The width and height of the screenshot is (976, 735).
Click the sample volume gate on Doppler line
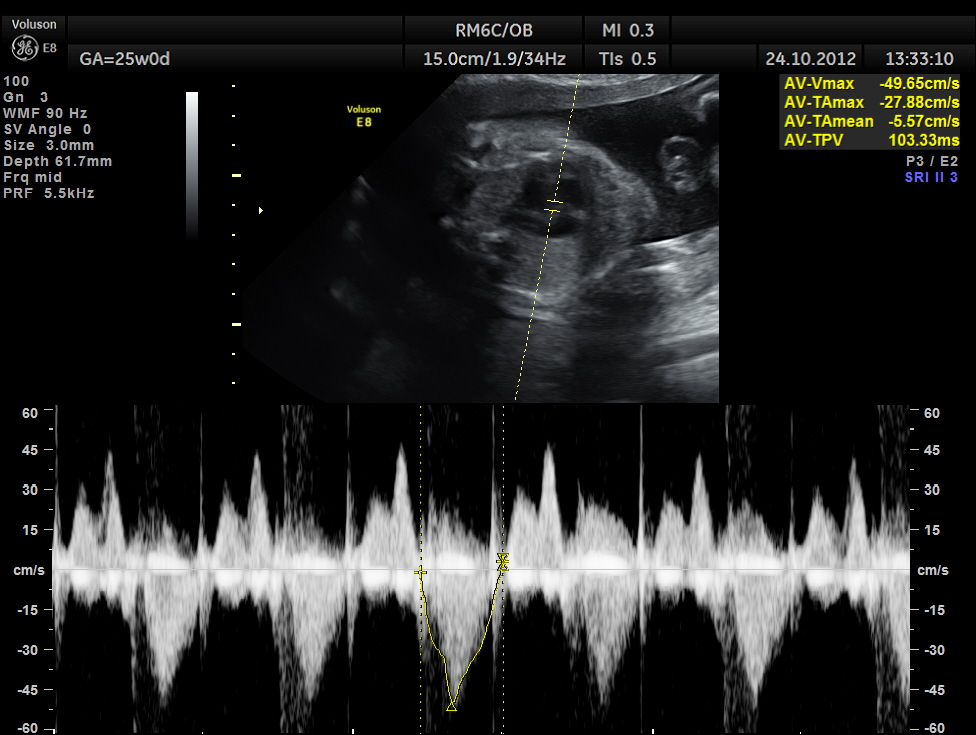[553, 206]
